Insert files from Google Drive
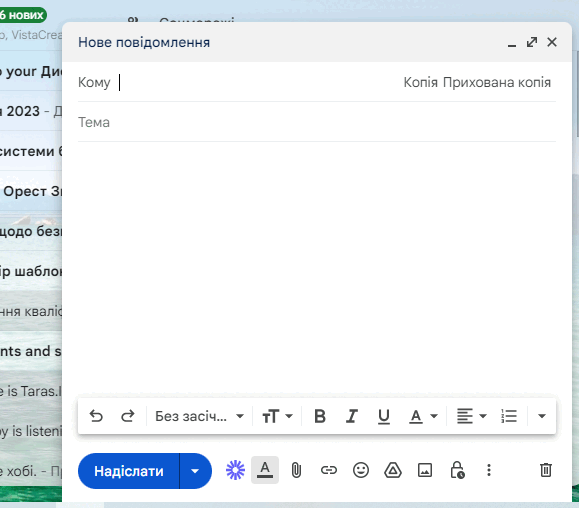The width and height of the screenshot is (579, 508). click(x=393, y=470)
